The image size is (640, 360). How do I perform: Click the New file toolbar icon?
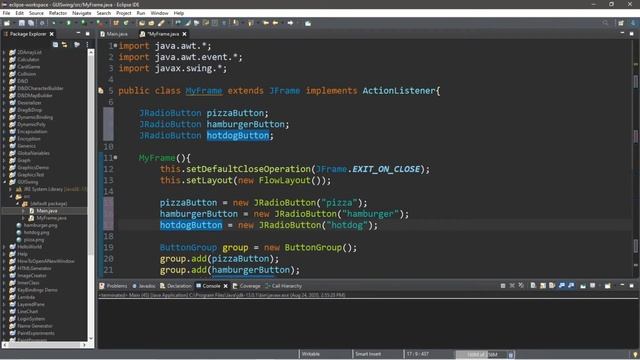click(7, 23)
